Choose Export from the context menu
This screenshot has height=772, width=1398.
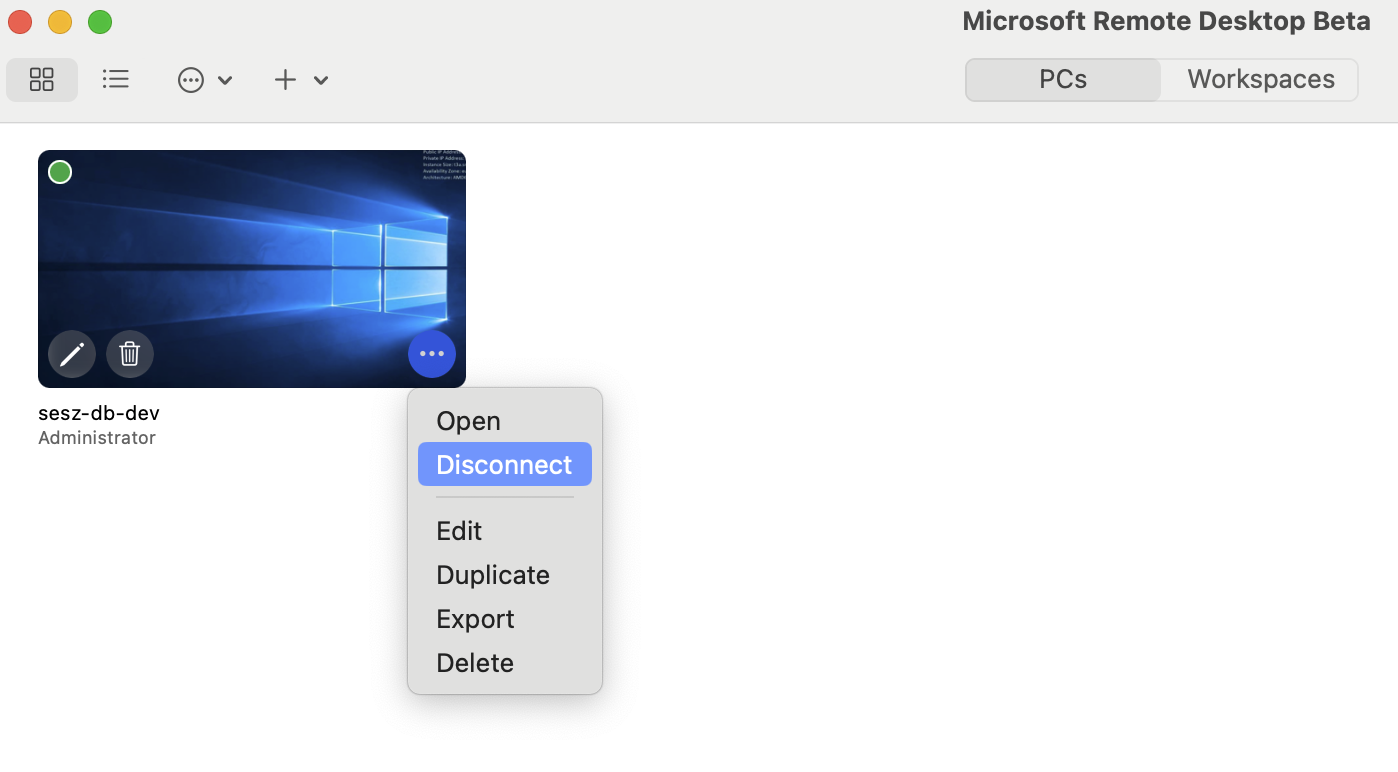[475, 619]
